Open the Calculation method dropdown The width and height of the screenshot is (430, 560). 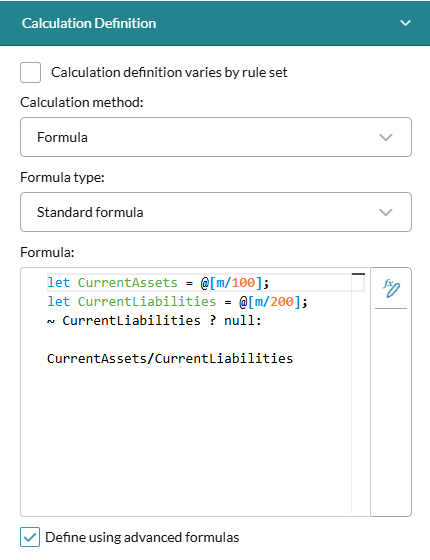[216, 137]
